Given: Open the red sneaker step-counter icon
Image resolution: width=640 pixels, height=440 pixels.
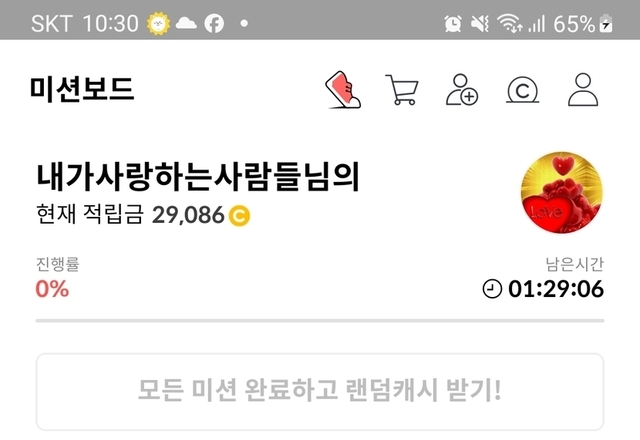Looking at the screenshot, I should pyautogui.click(x=343, y=89).
